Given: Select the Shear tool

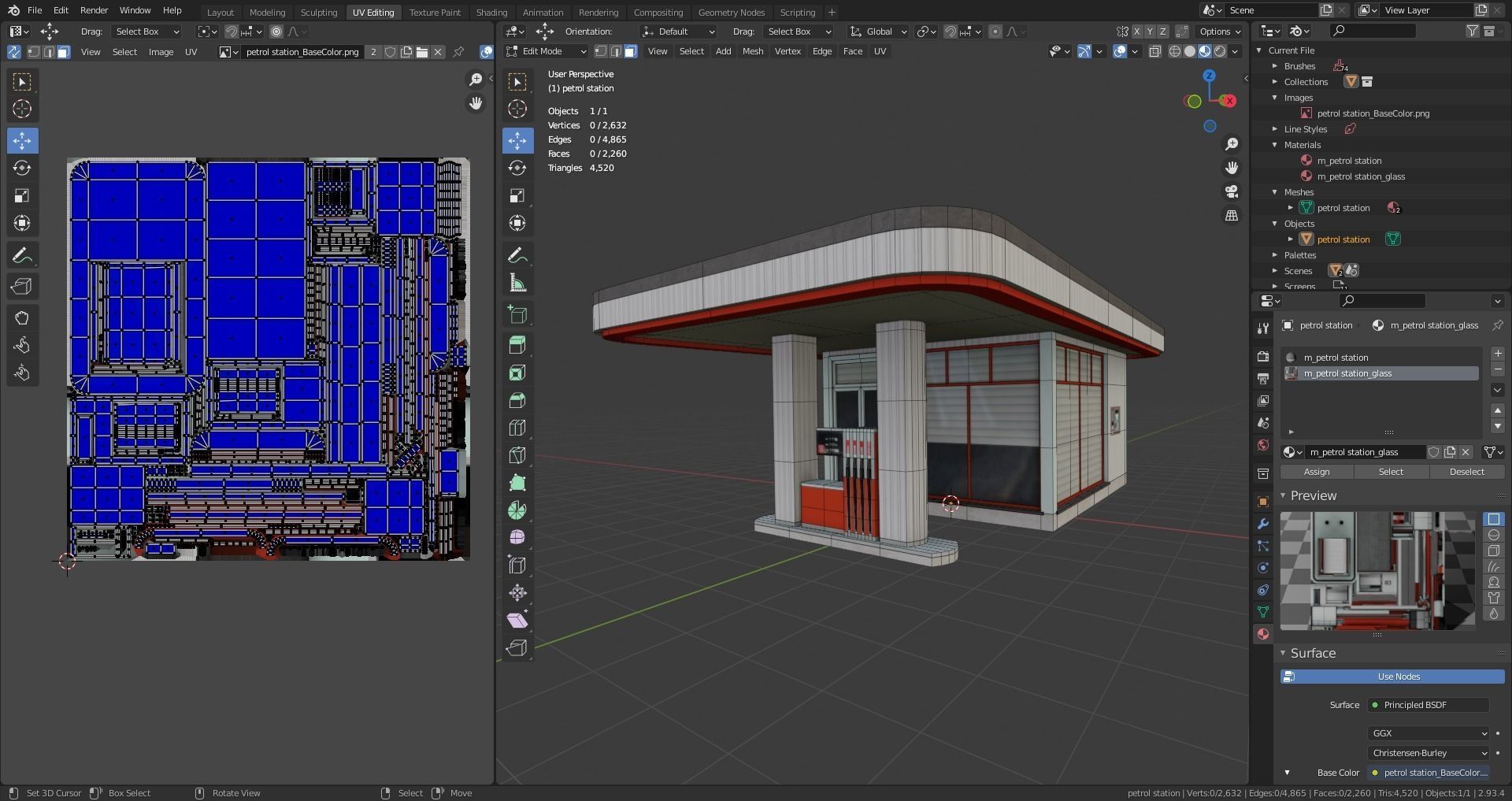Looking at the screenshot, I should point(517,621).
